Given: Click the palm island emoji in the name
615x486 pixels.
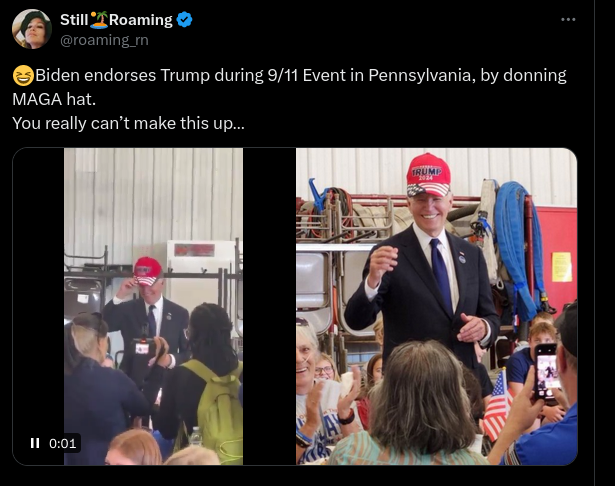Looking at the screenshot, I should [x=100, y=21].
